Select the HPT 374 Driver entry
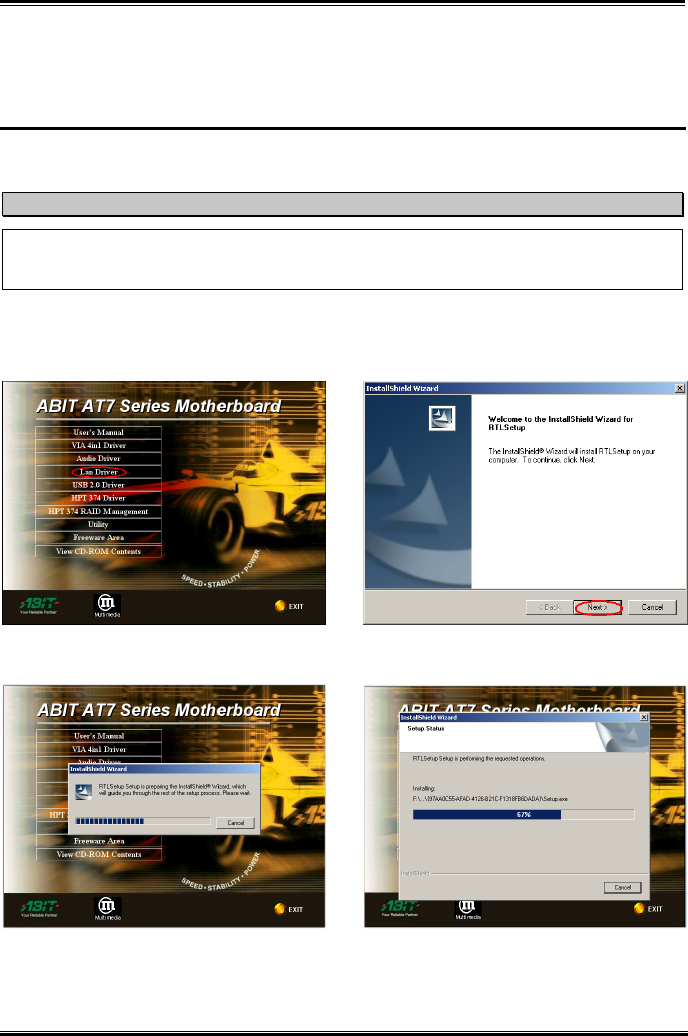Screen dimensions: 688x1036 click(98, 498)
